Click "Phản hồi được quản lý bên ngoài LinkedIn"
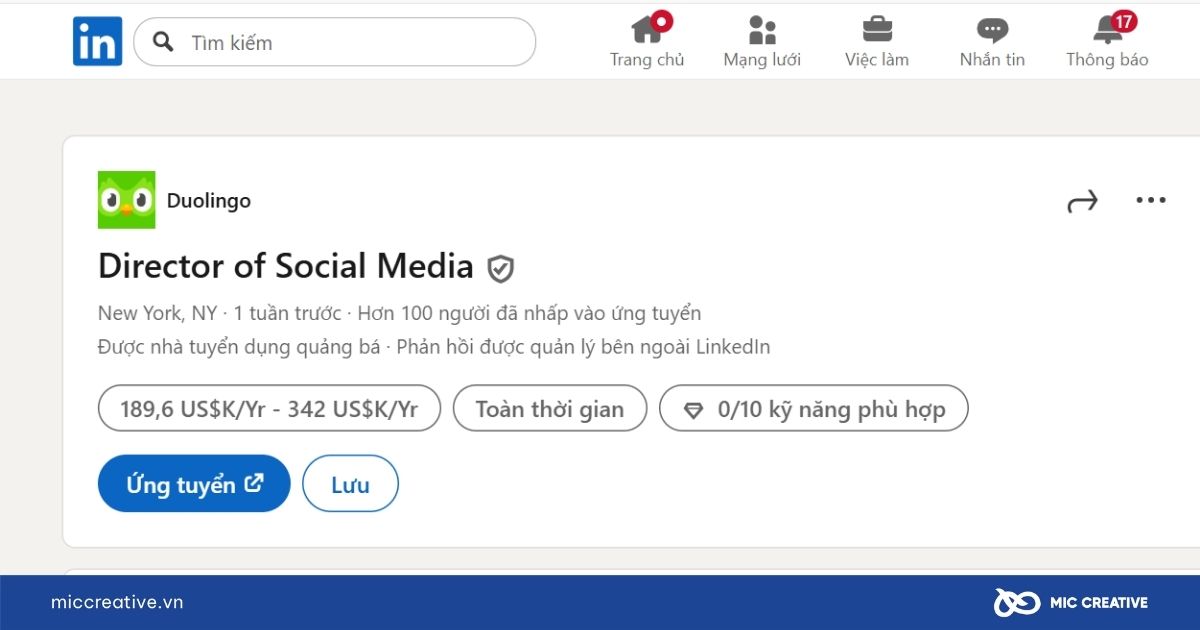The width and height of the screenshot is (1200, 630). click(x=584, y=348)
